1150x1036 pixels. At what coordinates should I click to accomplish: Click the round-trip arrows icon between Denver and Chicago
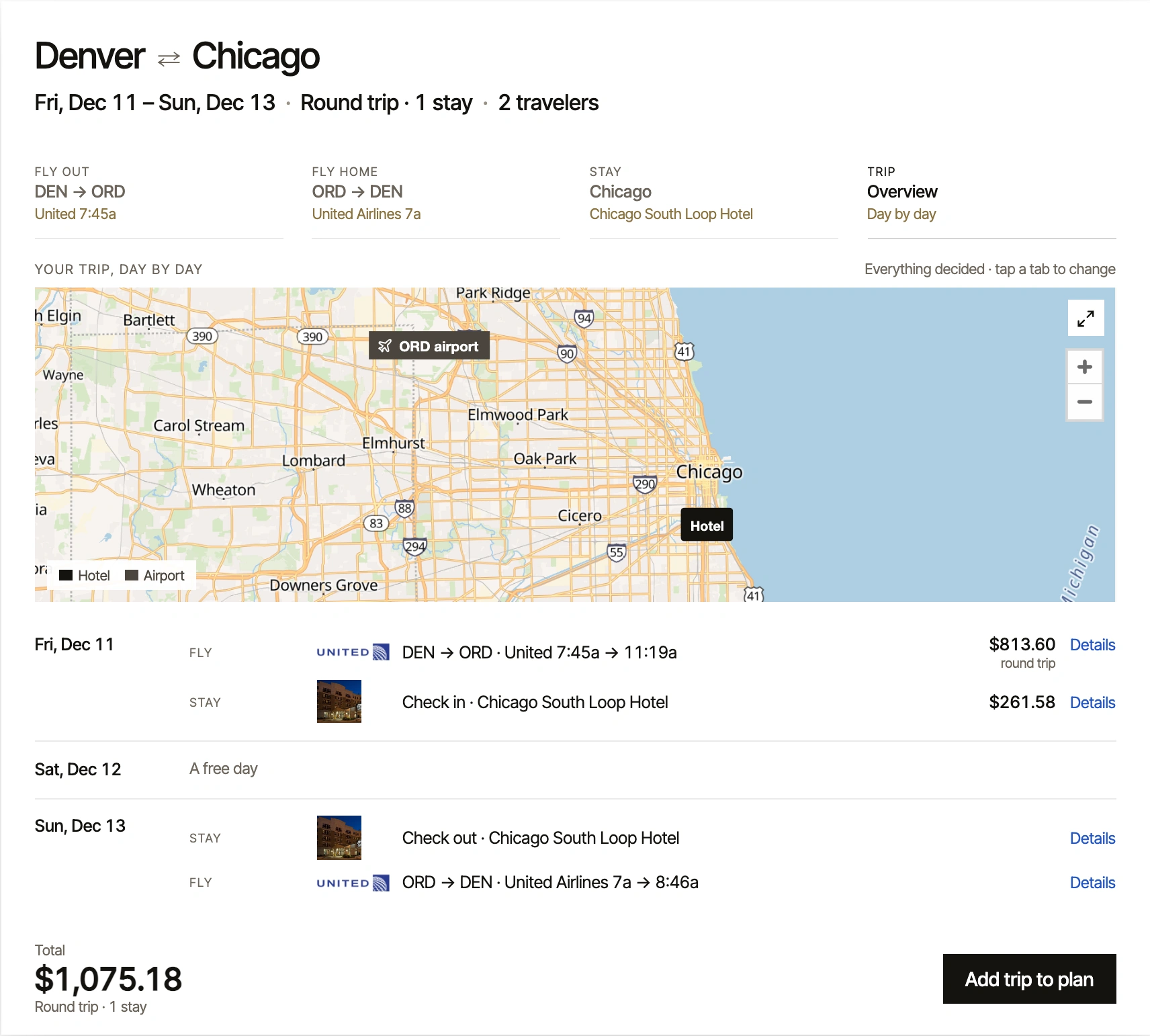(x=169, y=59)
